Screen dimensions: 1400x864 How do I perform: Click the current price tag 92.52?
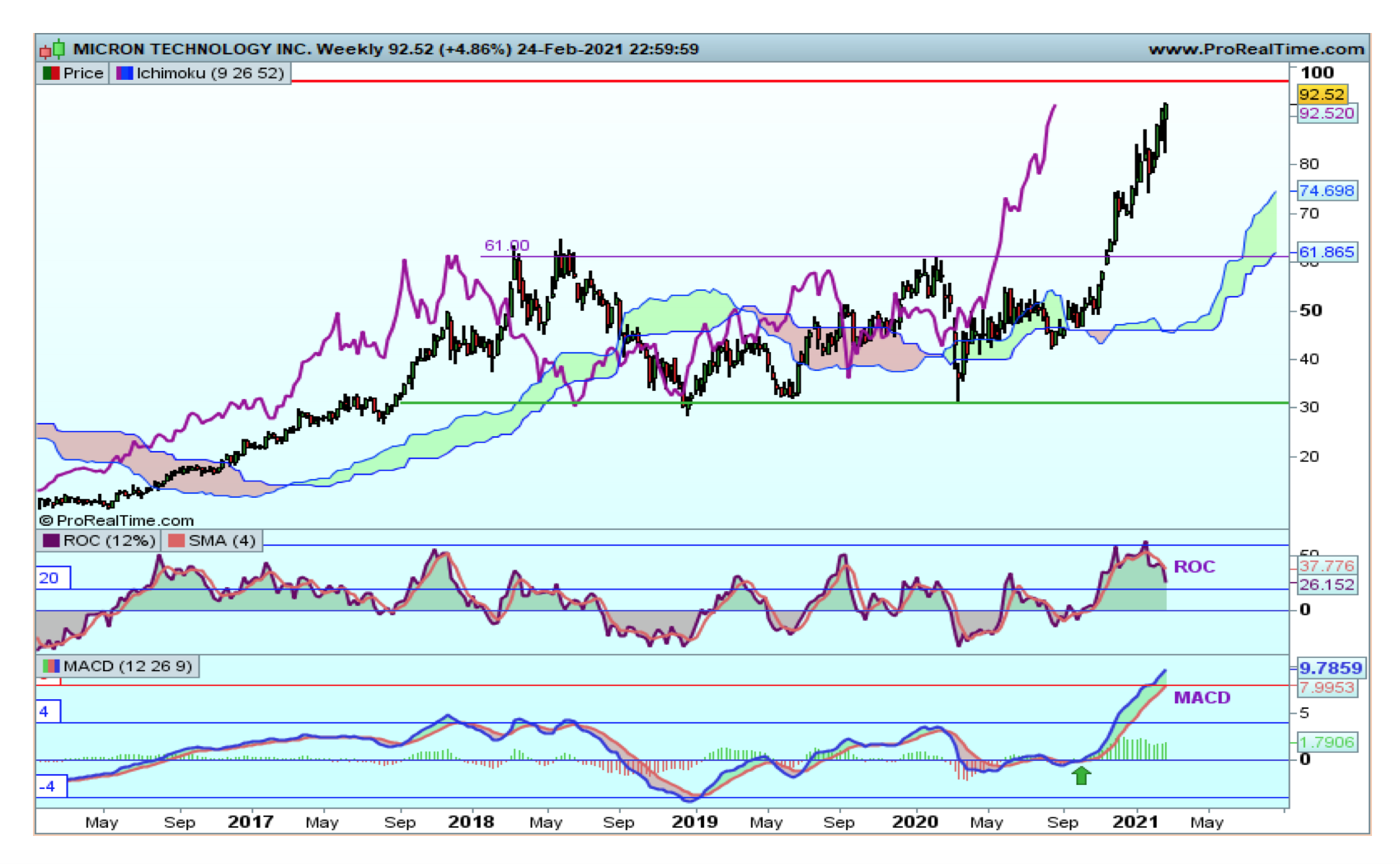[x=1322, y=94]
